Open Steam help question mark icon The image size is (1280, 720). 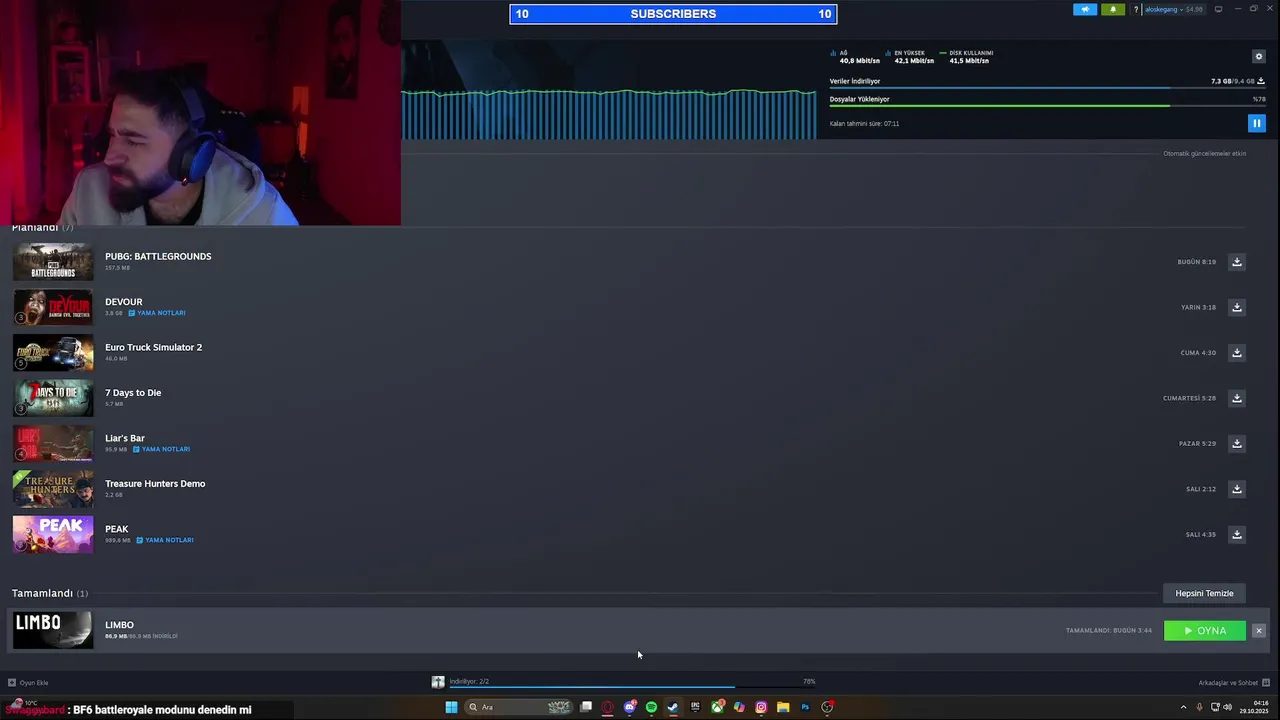click(x=1136, y=9)
